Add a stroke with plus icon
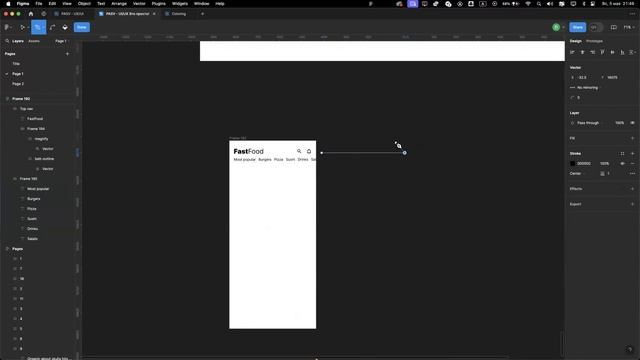This screenshot has height=360, width=640. (632, 153)
